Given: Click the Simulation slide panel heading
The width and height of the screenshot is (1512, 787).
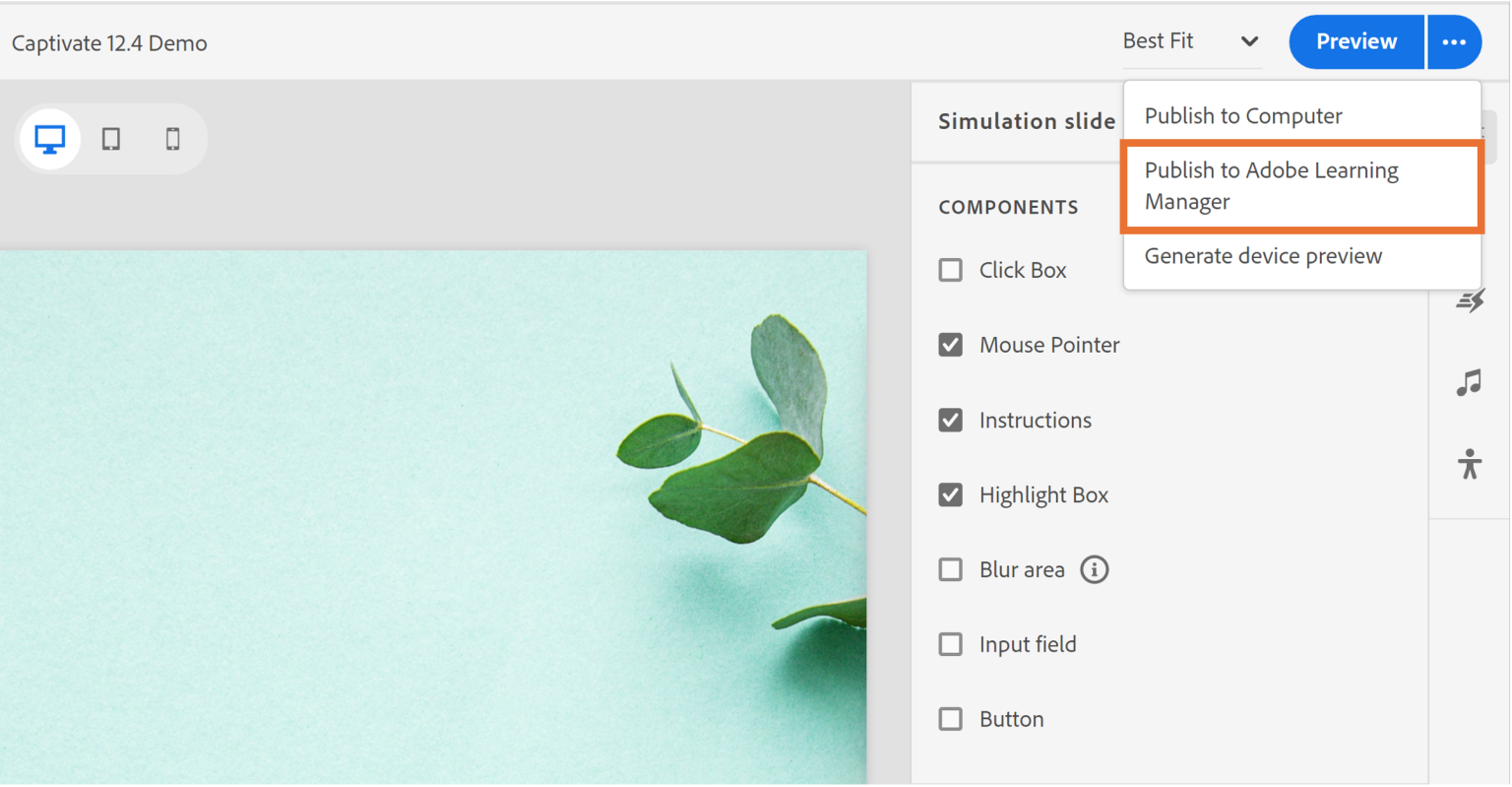Looking at the screenshot, I should coord(1026,120).
